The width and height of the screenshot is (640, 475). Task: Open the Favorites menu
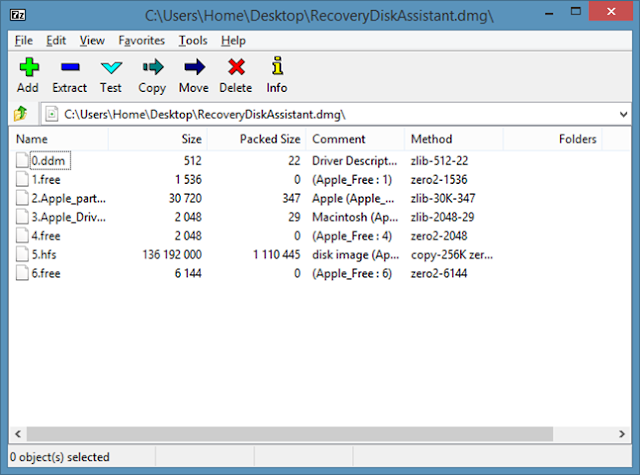142,41
